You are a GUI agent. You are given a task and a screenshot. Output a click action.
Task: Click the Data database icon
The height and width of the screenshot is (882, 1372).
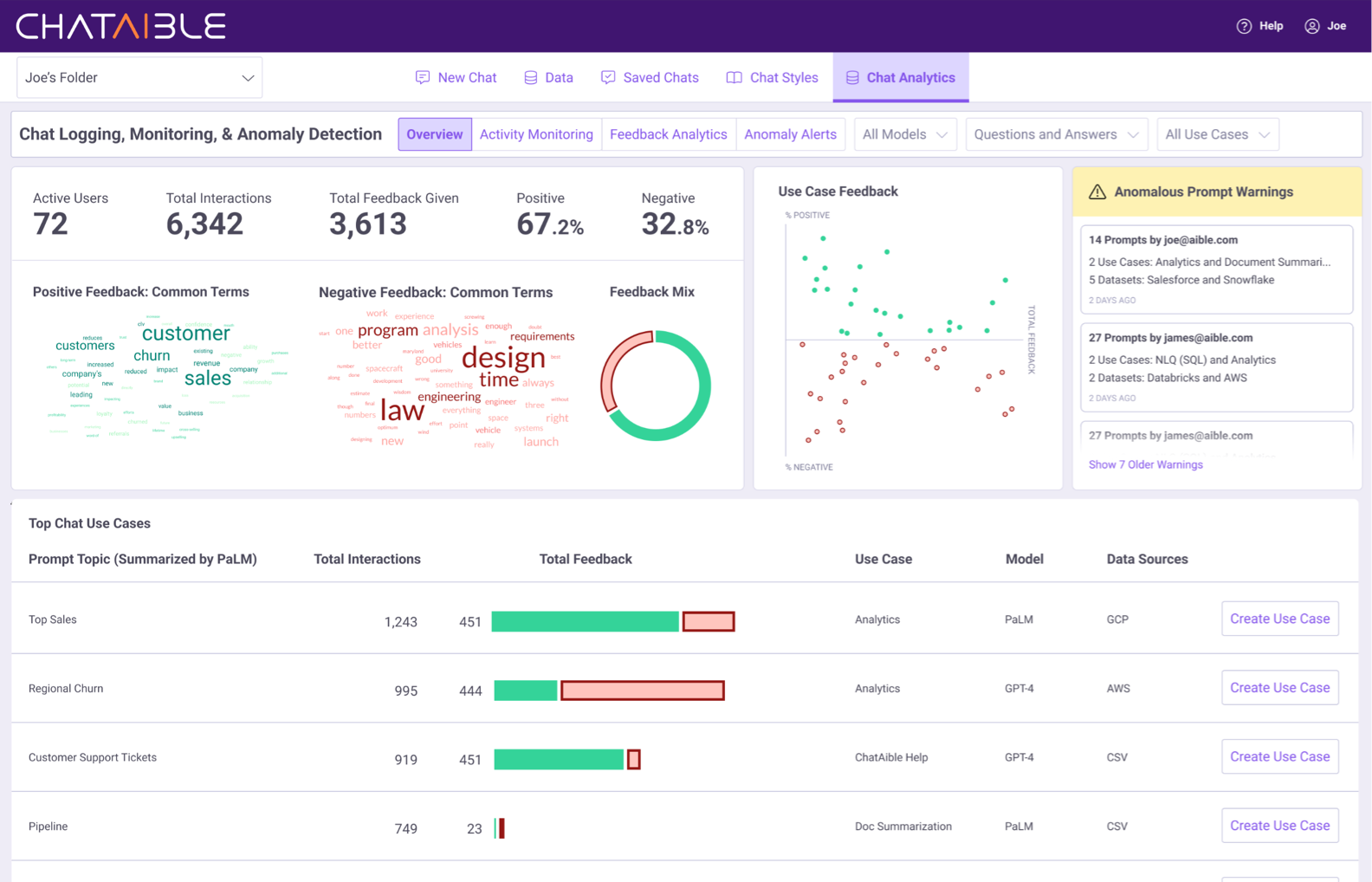(531, 78)
